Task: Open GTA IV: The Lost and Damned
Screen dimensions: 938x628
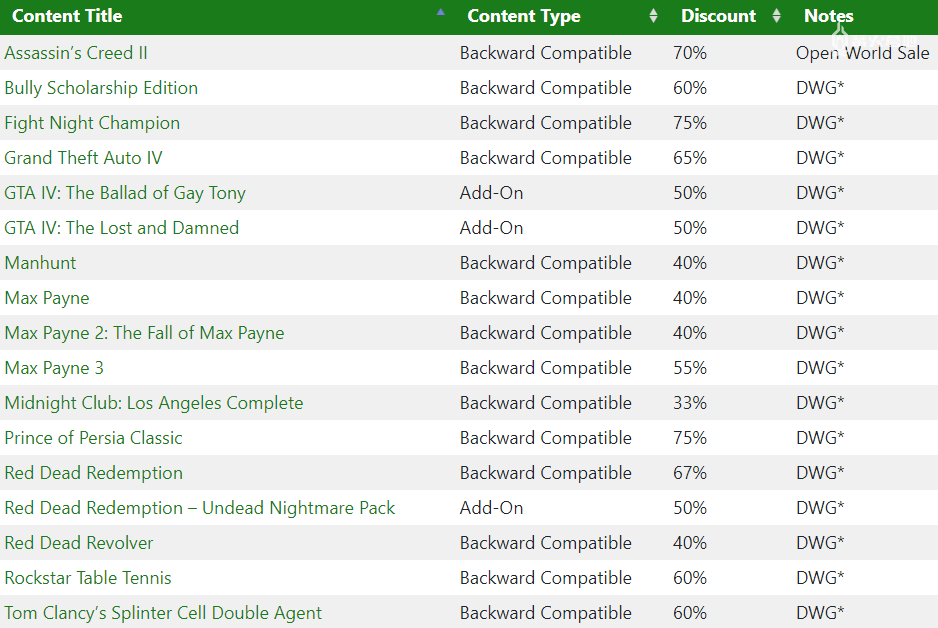Action: [x=121, y=228]
